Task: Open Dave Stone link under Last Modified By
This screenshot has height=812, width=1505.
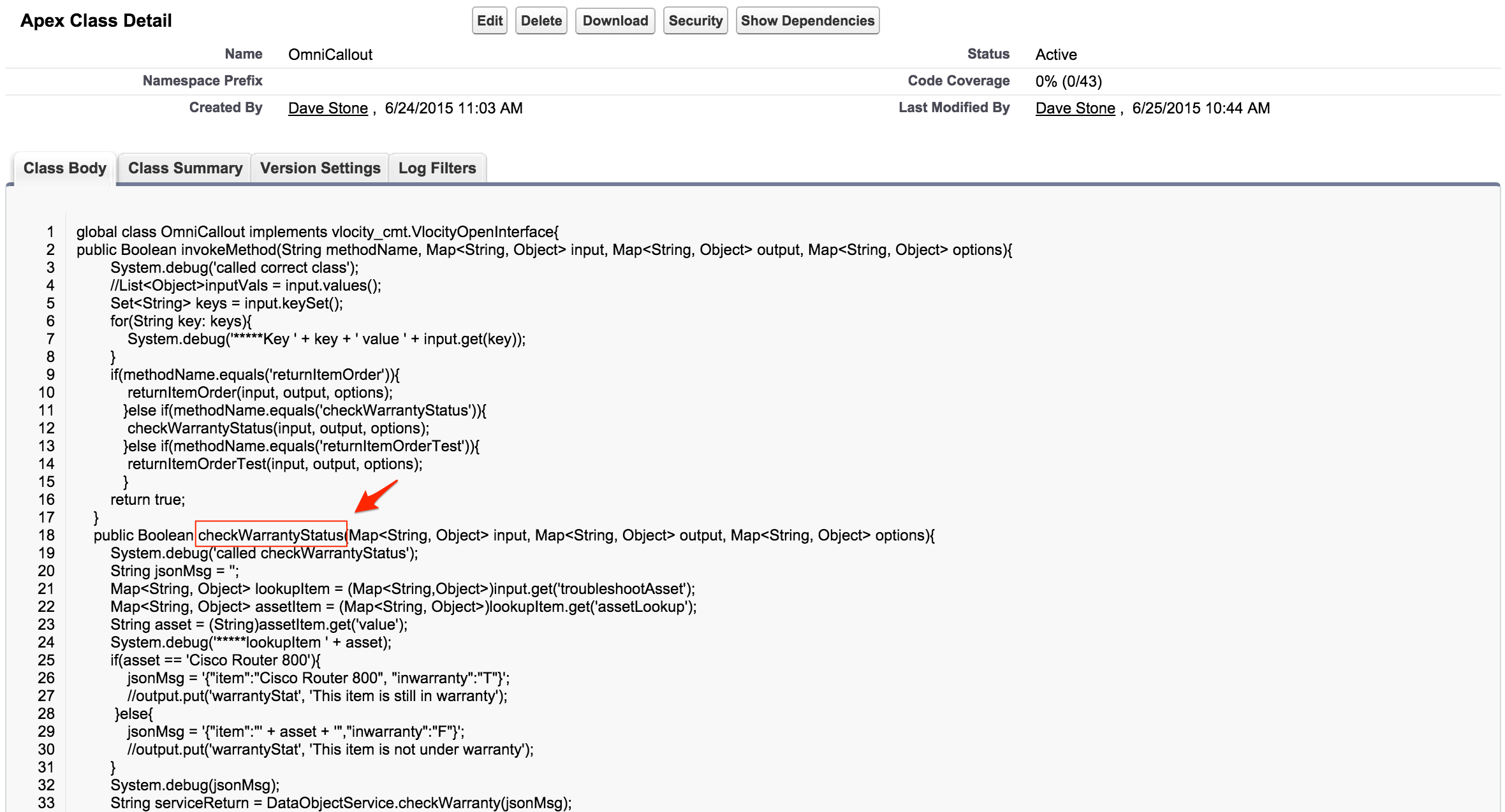Action: coord(1075,108)
